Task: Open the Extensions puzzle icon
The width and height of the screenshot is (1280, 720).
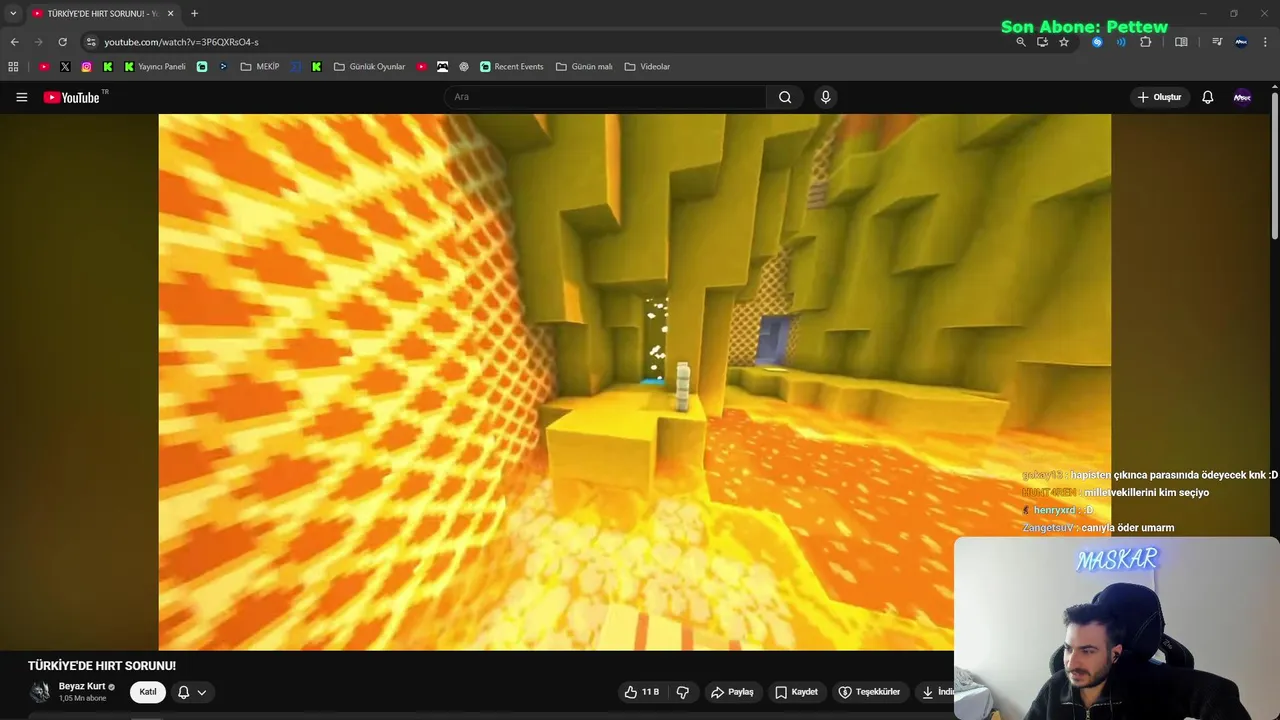Action: [x=1145, y=42]
